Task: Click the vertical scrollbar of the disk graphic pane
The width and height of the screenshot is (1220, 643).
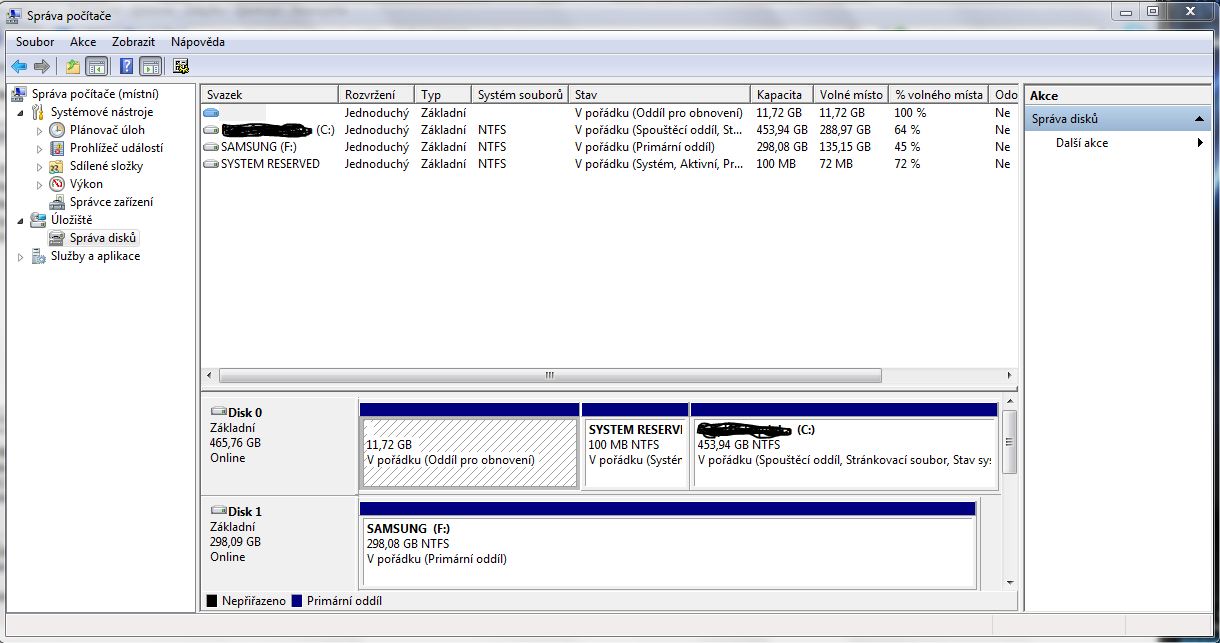Action: [x=1010, y=442]
